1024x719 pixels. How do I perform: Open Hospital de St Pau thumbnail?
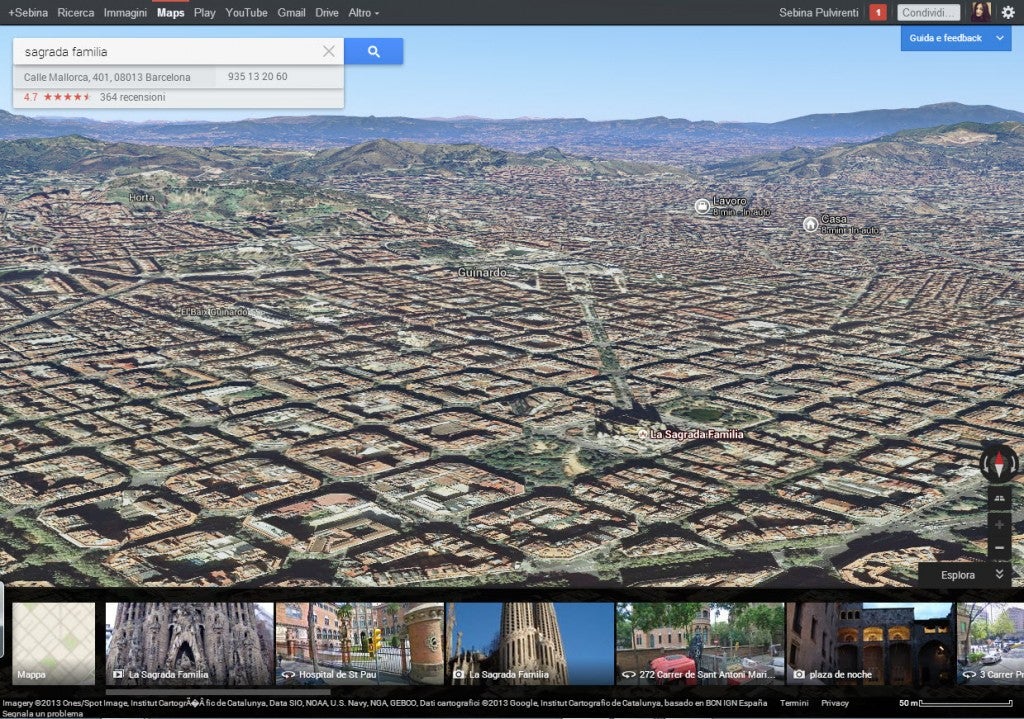(x=360, y=643)
